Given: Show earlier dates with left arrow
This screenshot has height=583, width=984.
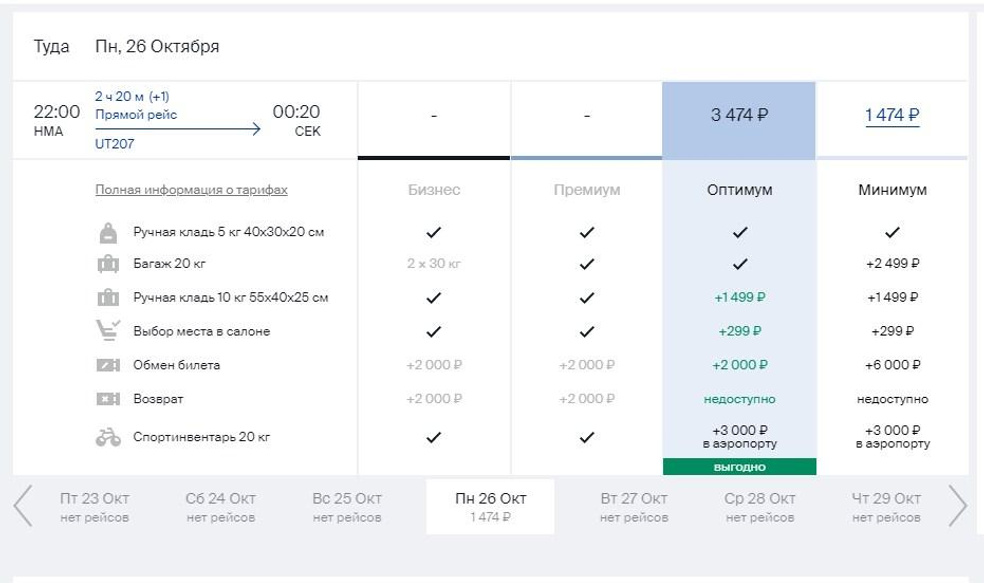Looking at the screenshot, I should click(x=23, y=506).
